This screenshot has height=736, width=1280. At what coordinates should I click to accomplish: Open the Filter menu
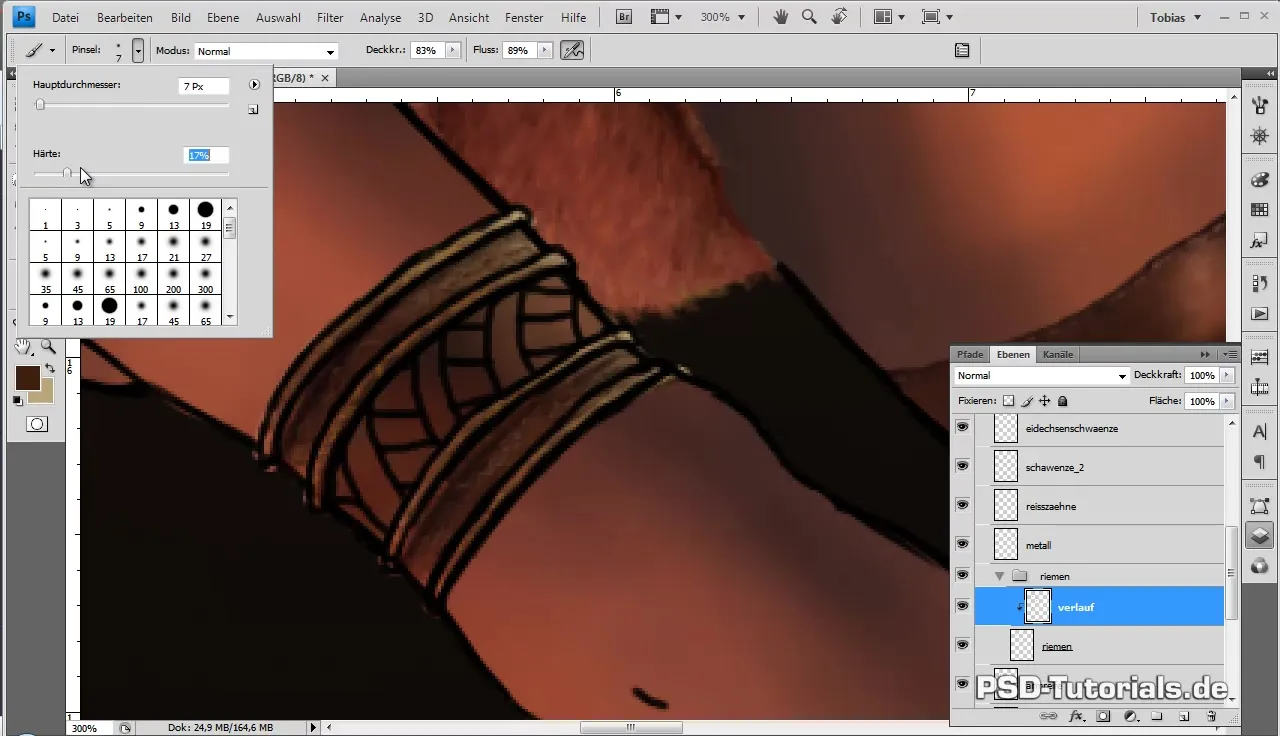(x=330, y=18)
